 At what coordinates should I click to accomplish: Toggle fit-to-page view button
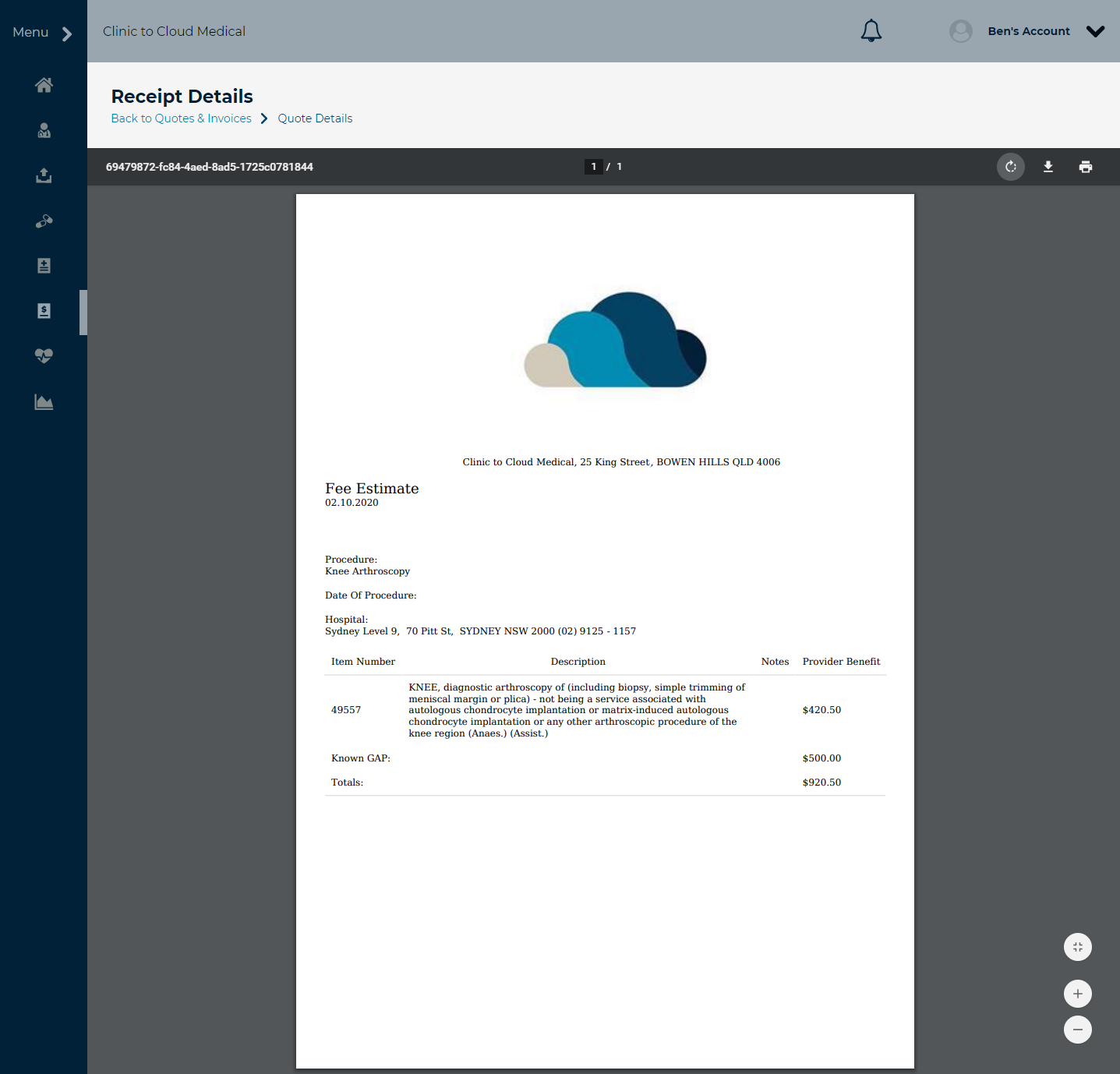[1078, 947]
